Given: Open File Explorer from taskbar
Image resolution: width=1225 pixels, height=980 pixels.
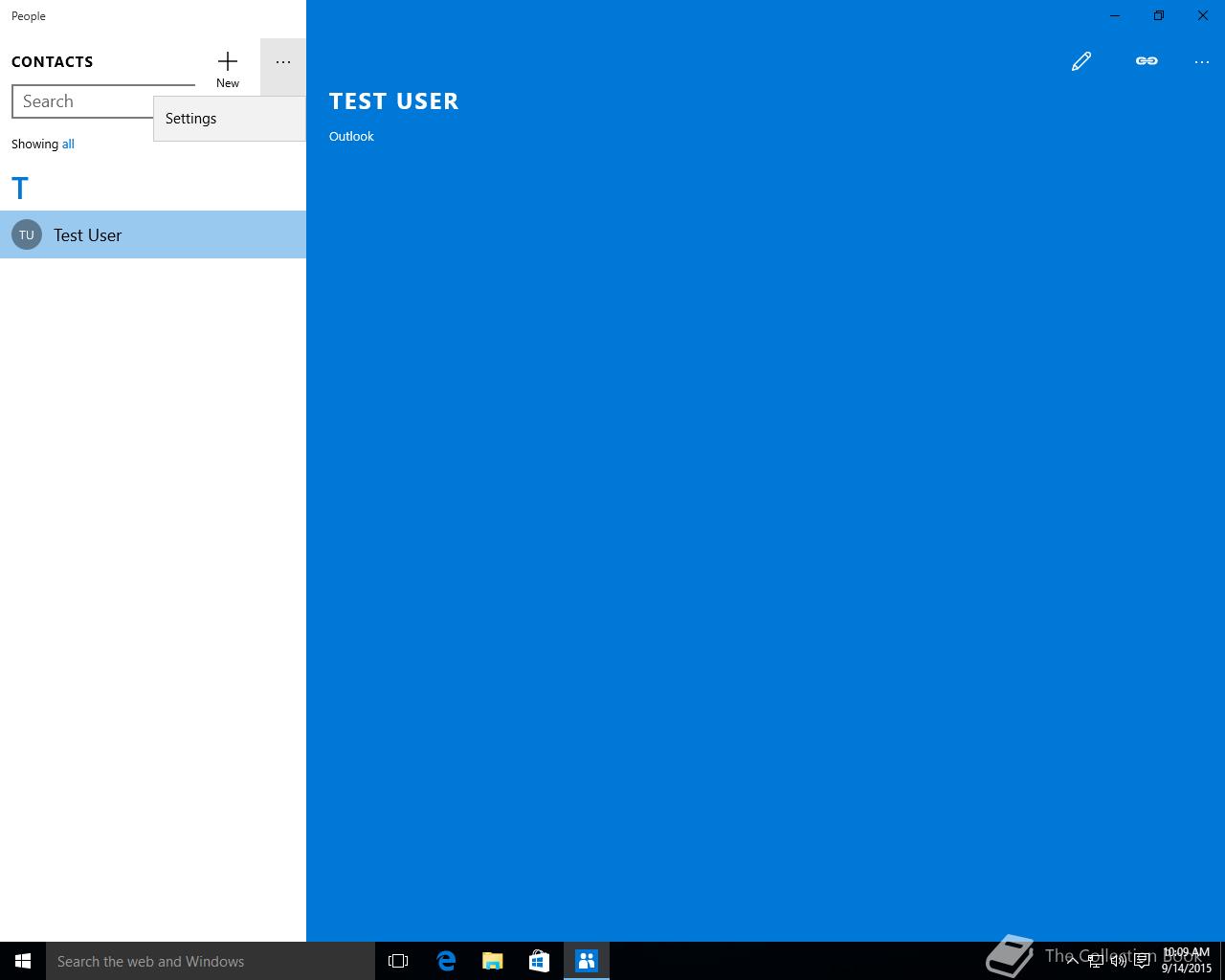Looking at the screenshot, I should point(493,961).
